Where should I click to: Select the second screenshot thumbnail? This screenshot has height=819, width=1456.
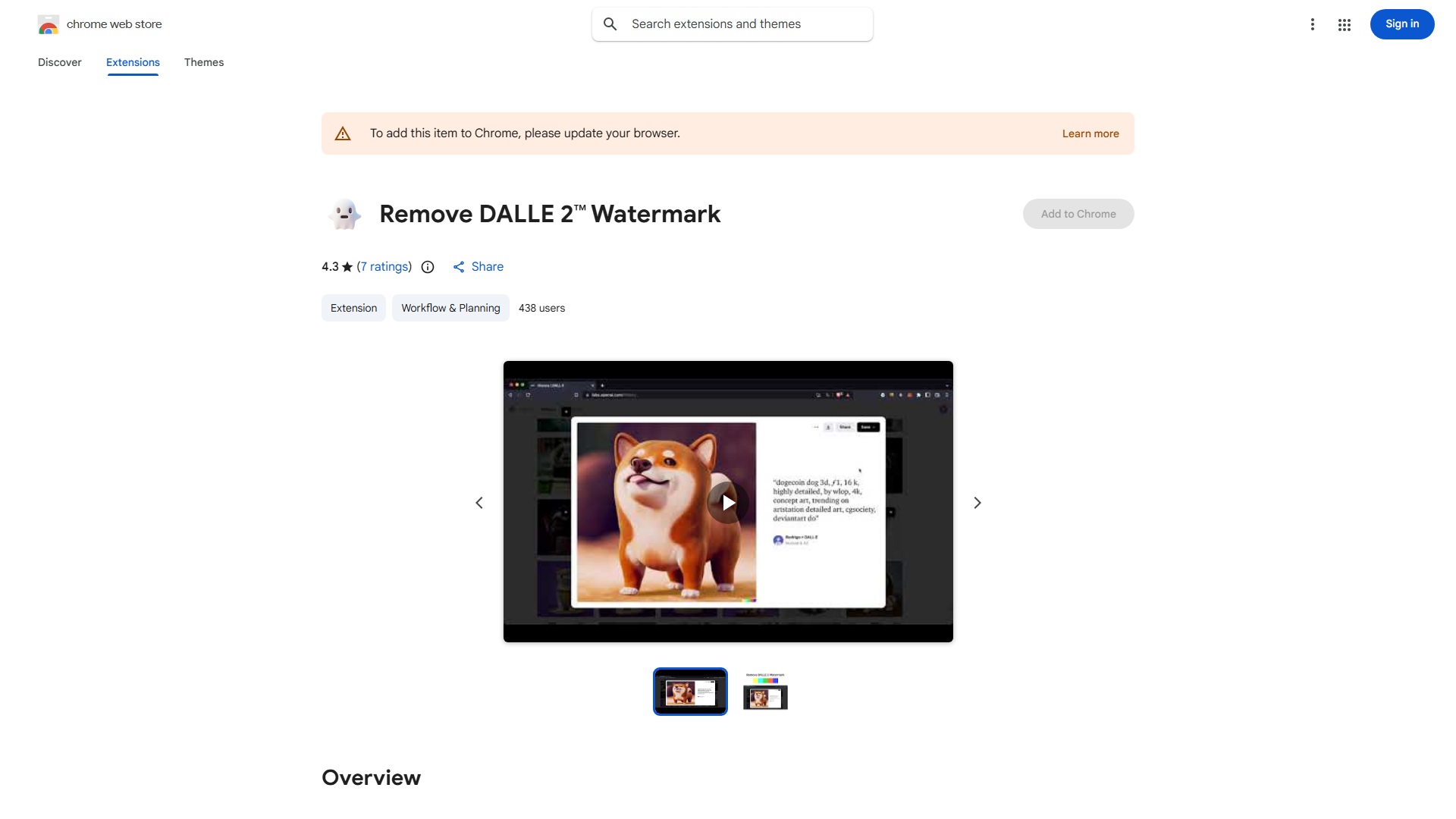(x=764, y=691)
